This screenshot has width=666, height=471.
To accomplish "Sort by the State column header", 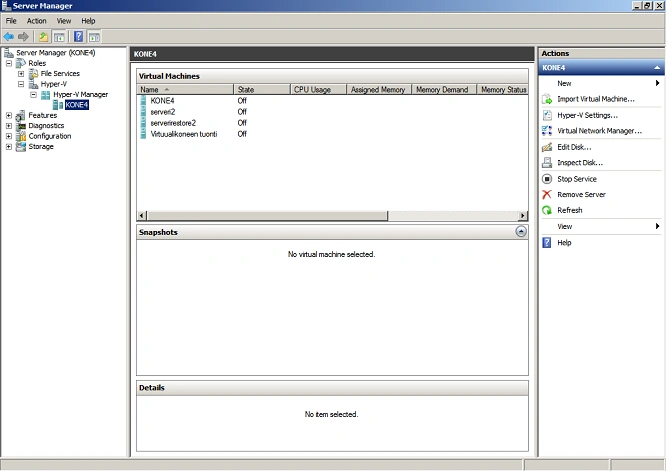I will click(x=262, y=90).
